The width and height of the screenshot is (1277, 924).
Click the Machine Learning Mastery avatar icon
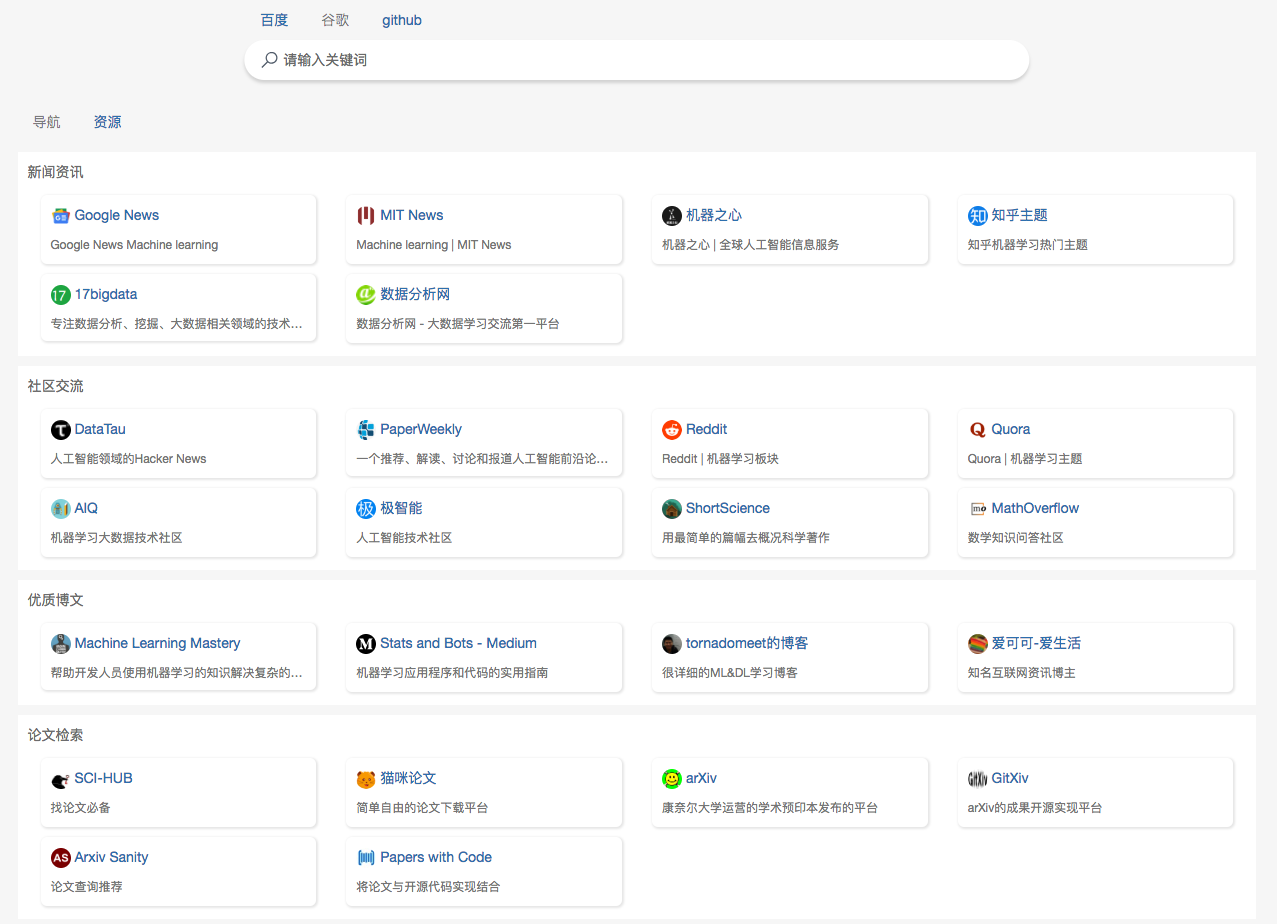click(61, 643)
